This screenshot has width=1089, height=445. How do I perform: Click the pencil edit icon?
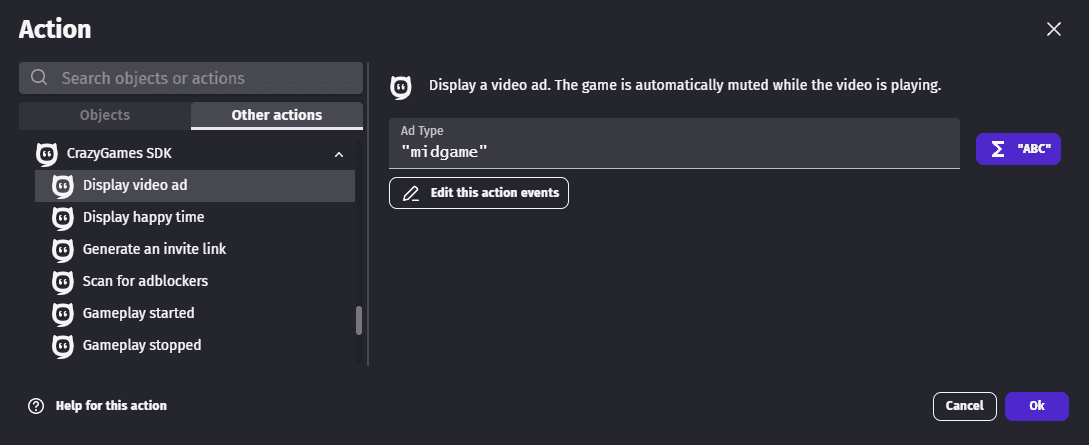click(x=410, y=193)
